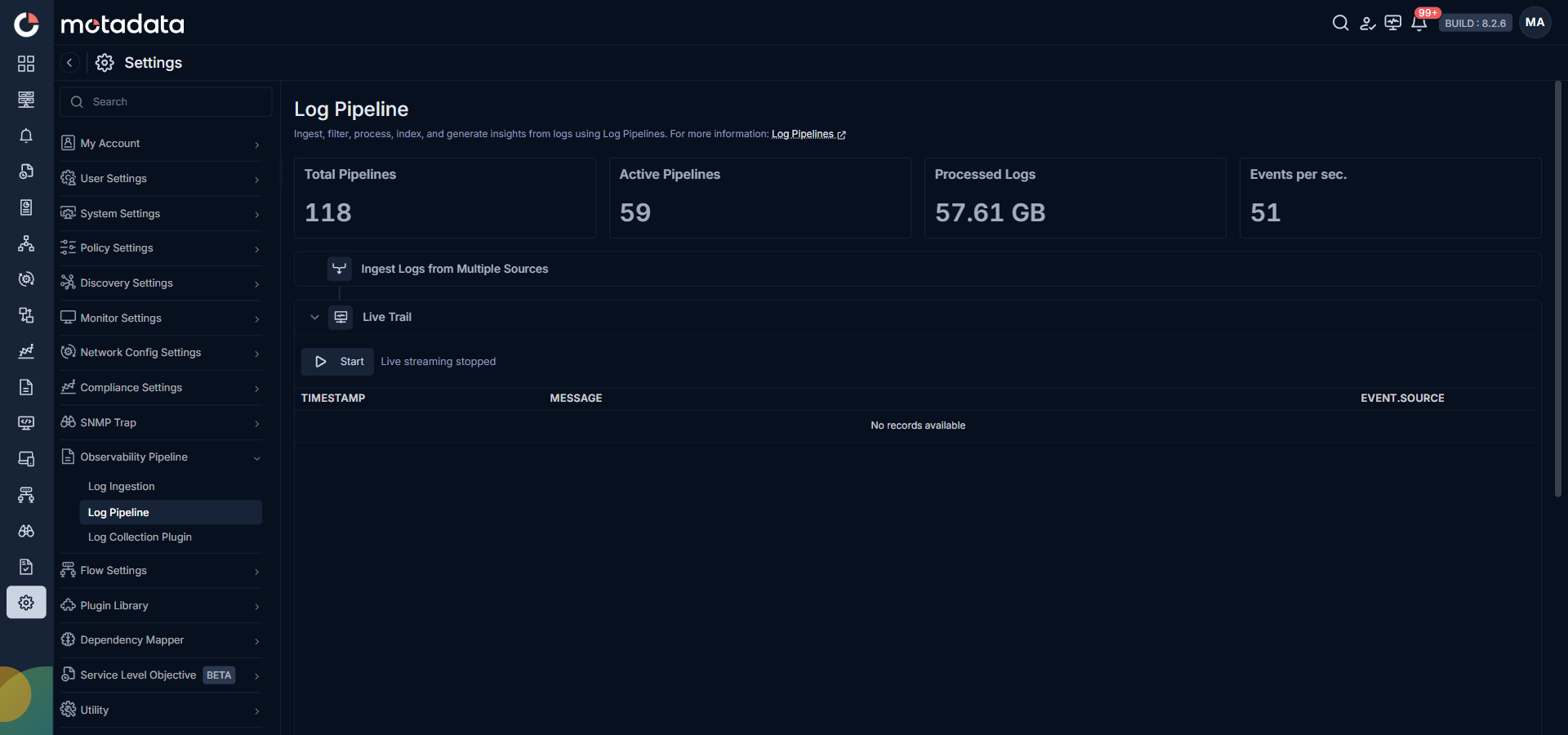Start live trail streaming
Viewport: 1568px width, 735px height.
(337, 362)
